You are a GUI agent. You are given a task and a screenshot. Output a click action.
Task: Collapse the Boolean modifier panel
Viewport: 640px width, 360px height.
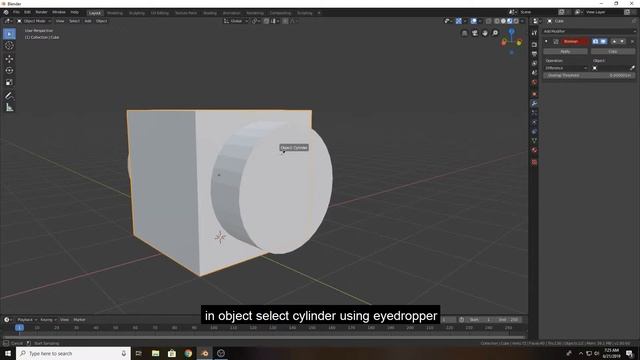(547, 41)
